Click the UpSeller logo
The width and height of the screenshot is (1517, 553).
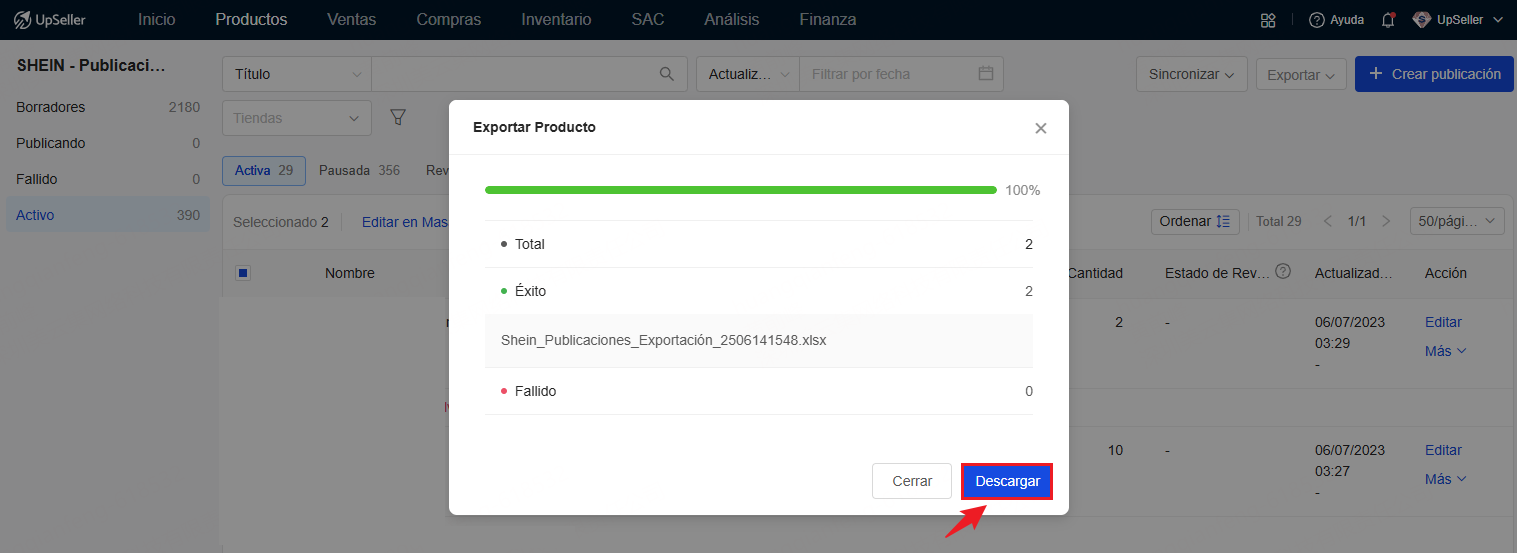point(49,20)
